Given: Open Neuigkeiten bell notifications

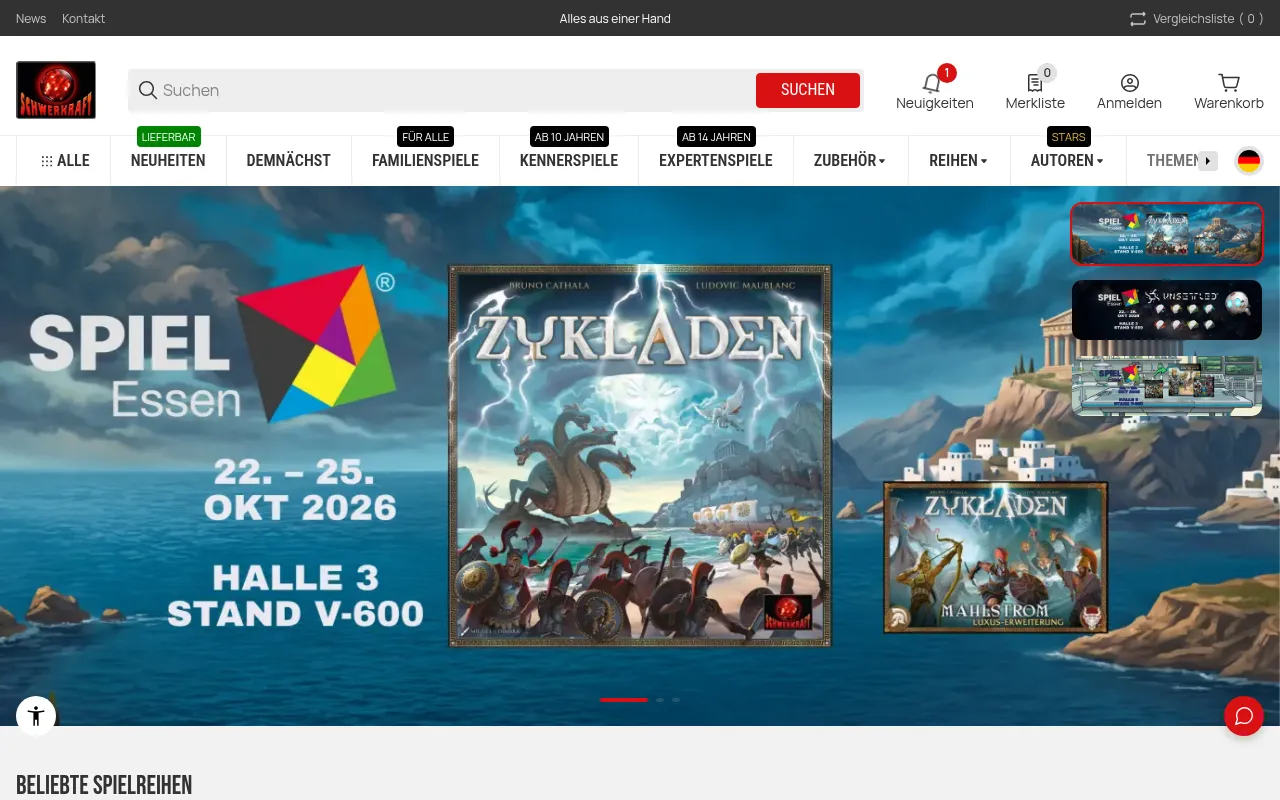Looking at the screenshot, I should click(x=934, y=89).
